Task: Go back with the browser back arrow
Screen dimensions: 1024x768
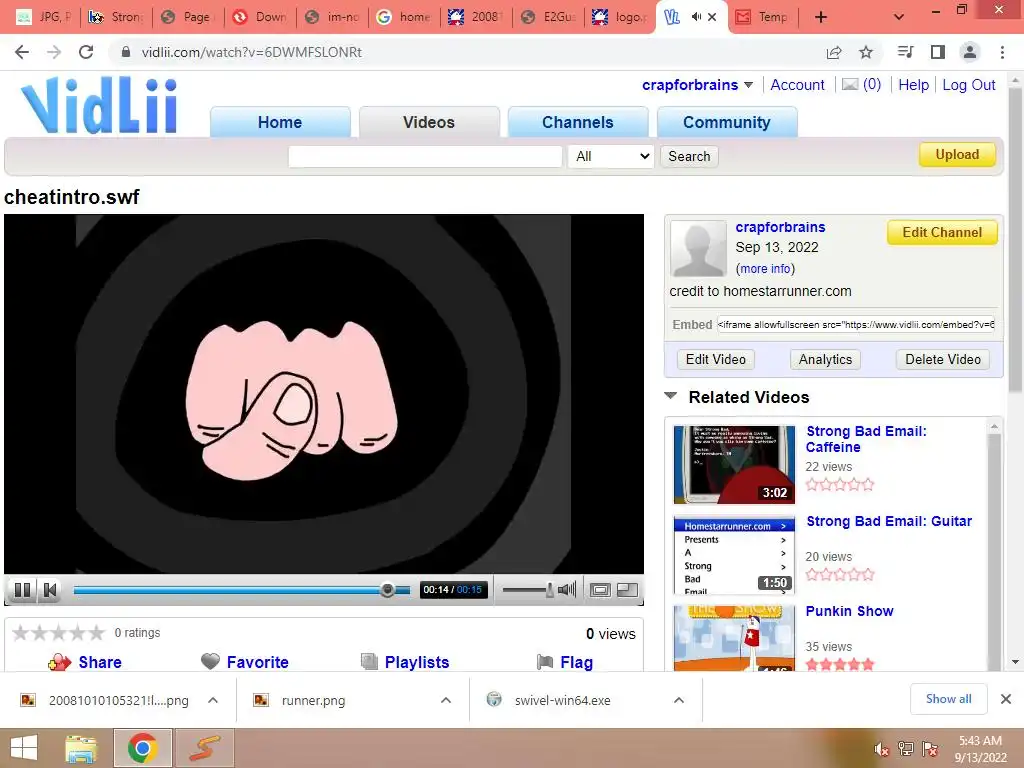Action: [x=22, y=52]
